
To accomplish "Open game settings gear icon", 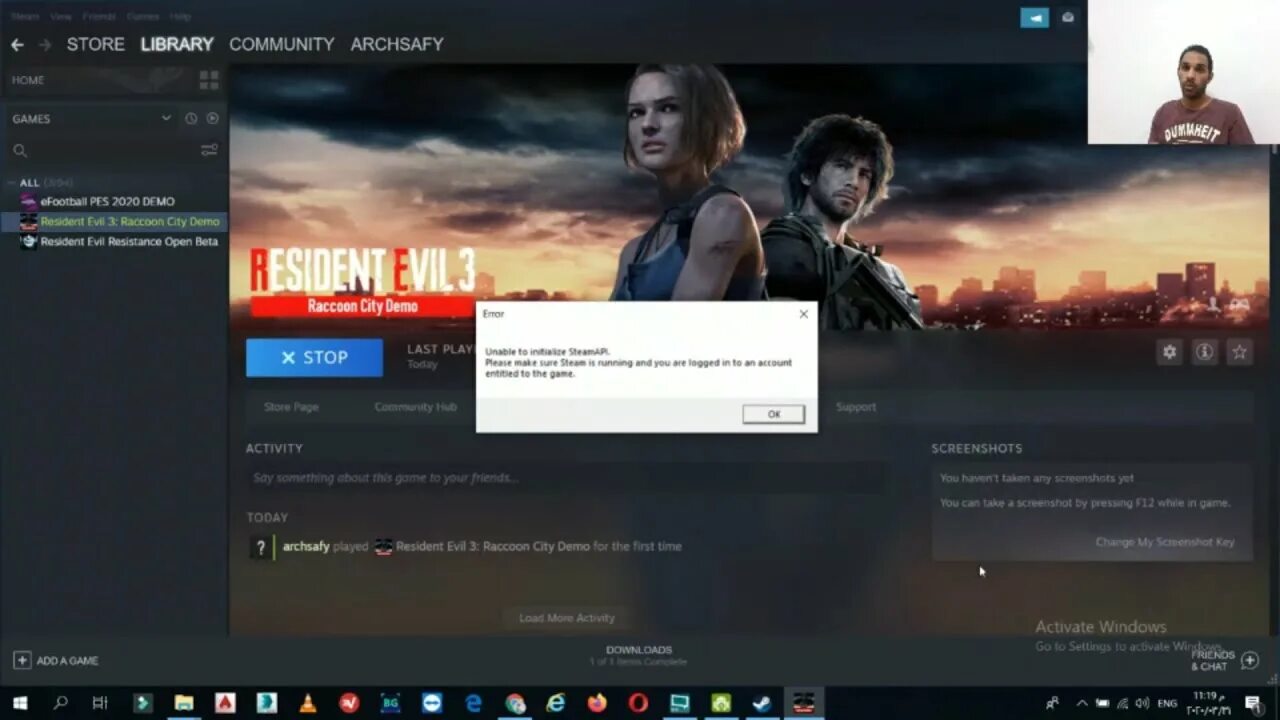I will (1169, 352).
